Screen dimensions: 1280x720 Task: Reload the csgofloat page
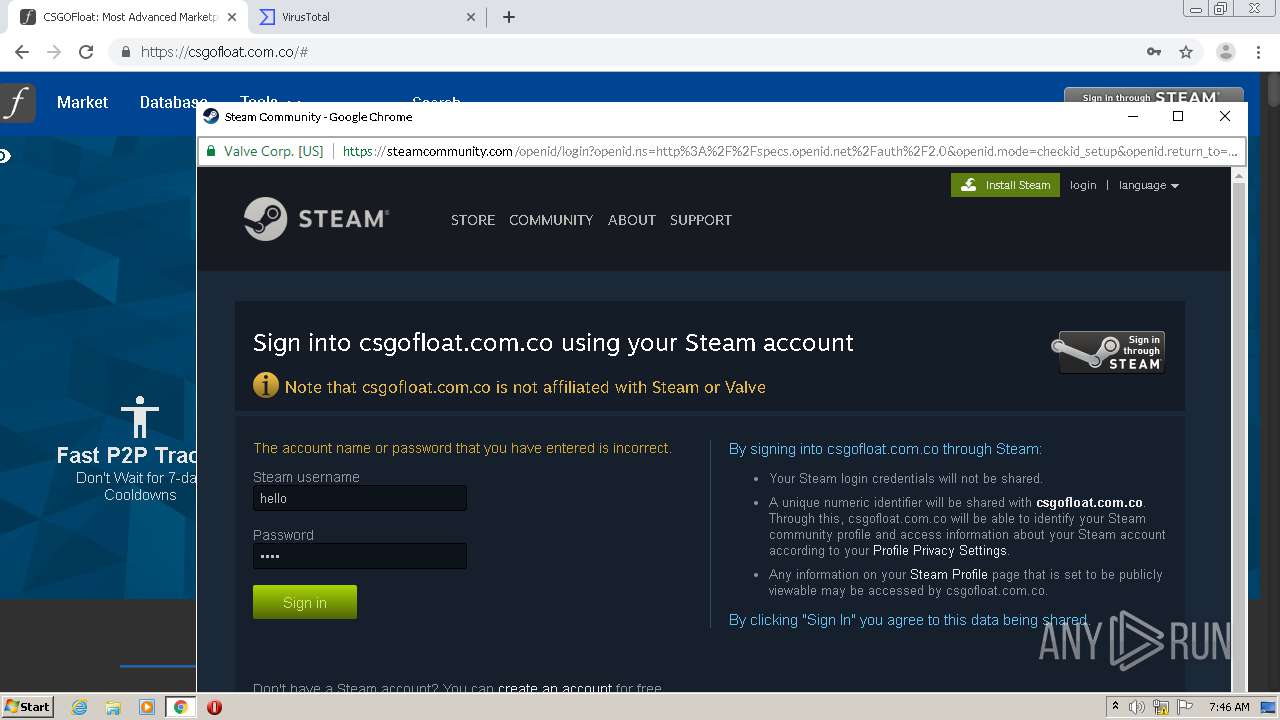point(86,52)
